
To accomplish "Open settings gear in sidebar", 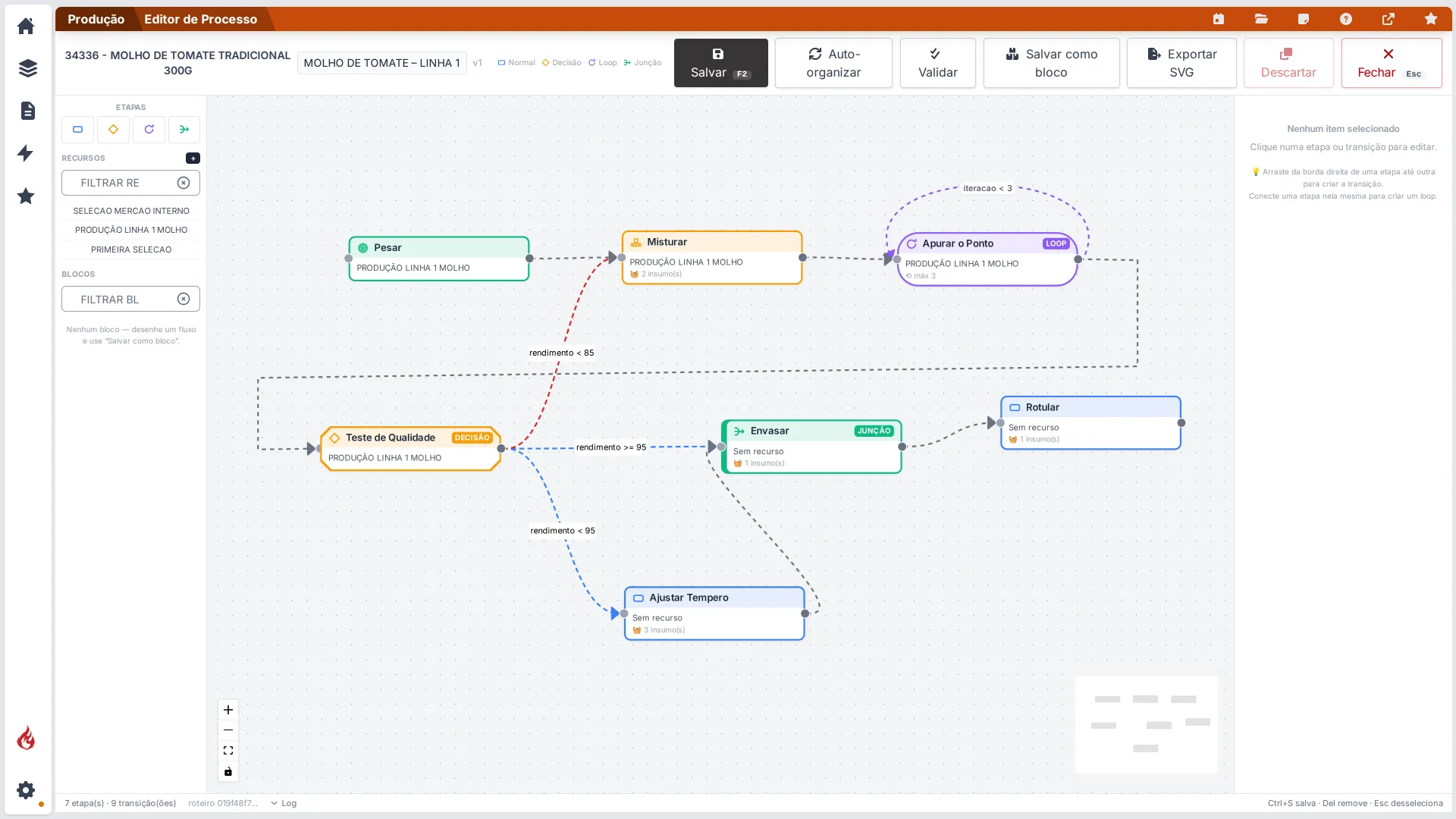I will (x=26, y=790).
